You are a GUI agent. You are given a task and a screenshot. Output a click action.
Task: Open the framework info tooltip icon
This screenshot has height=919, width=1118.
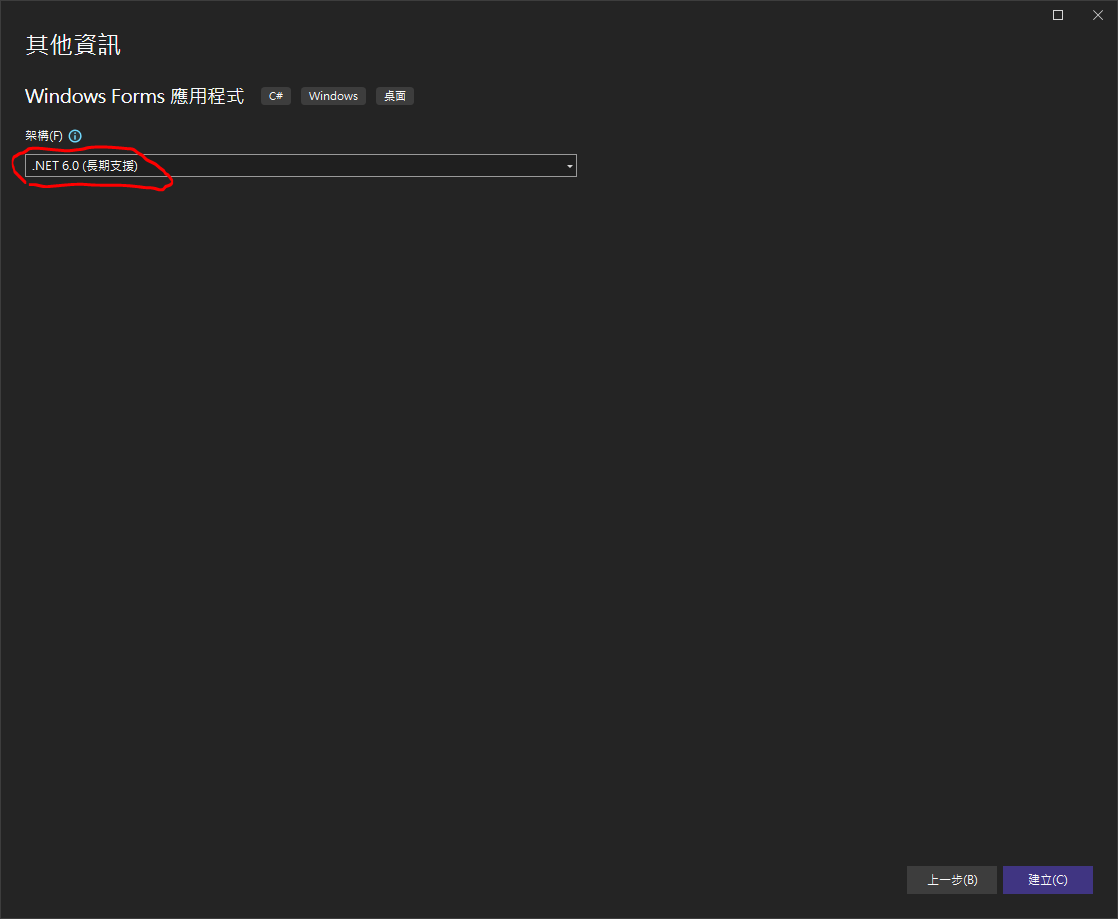point(75,135)
